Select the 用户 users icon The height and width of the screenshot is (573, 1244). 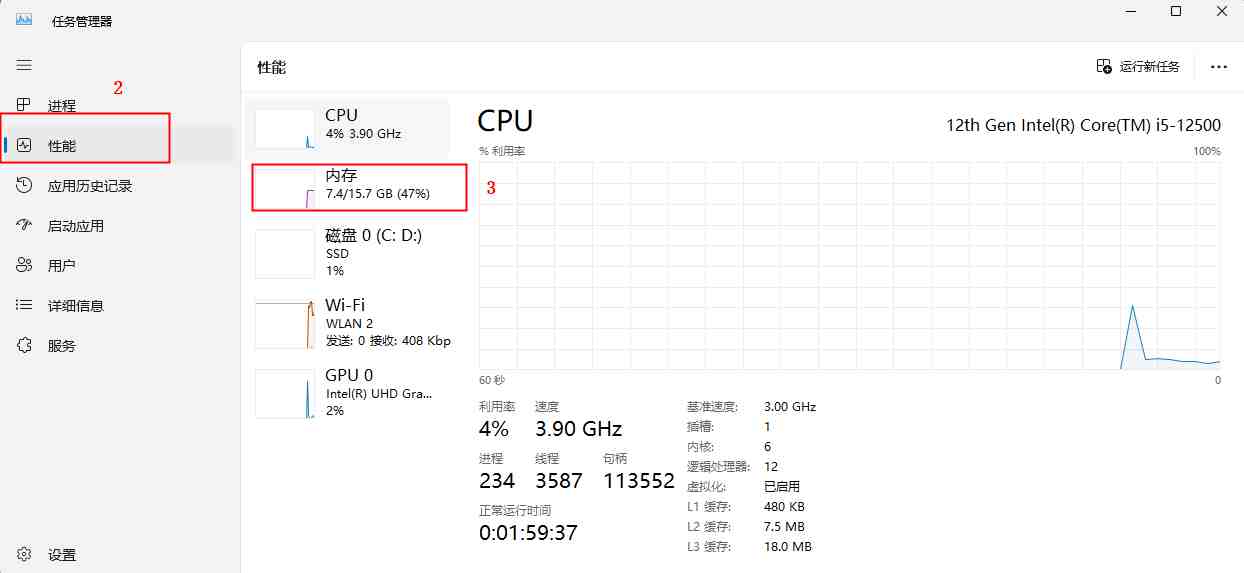pyautogui.click(x=25, y=265)
